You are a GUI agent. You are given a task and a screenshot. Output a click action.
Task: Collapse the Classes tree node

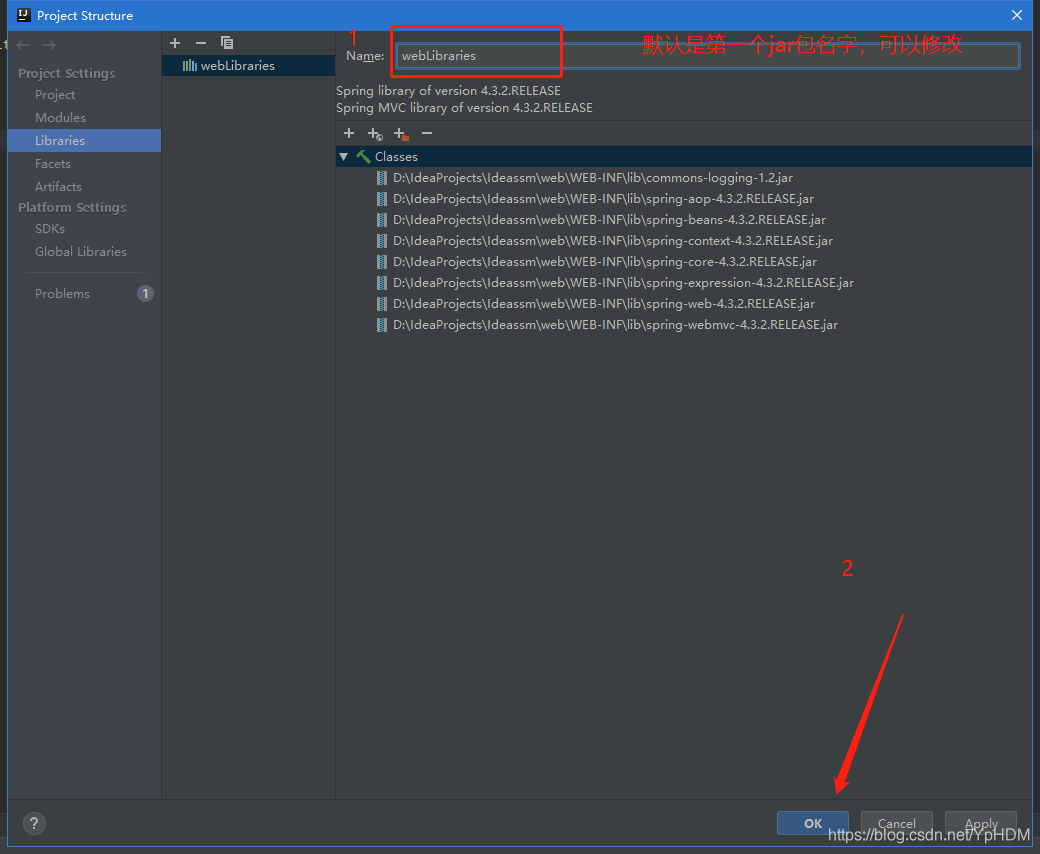point(344,157)
